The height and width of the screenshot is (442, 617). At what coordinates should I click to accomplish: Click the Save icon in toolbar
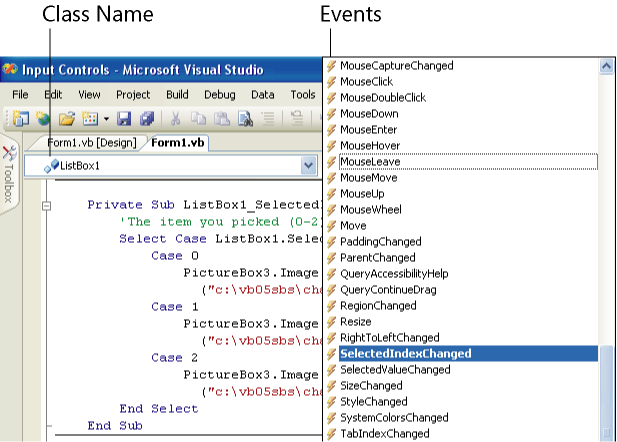coord(125,119)
